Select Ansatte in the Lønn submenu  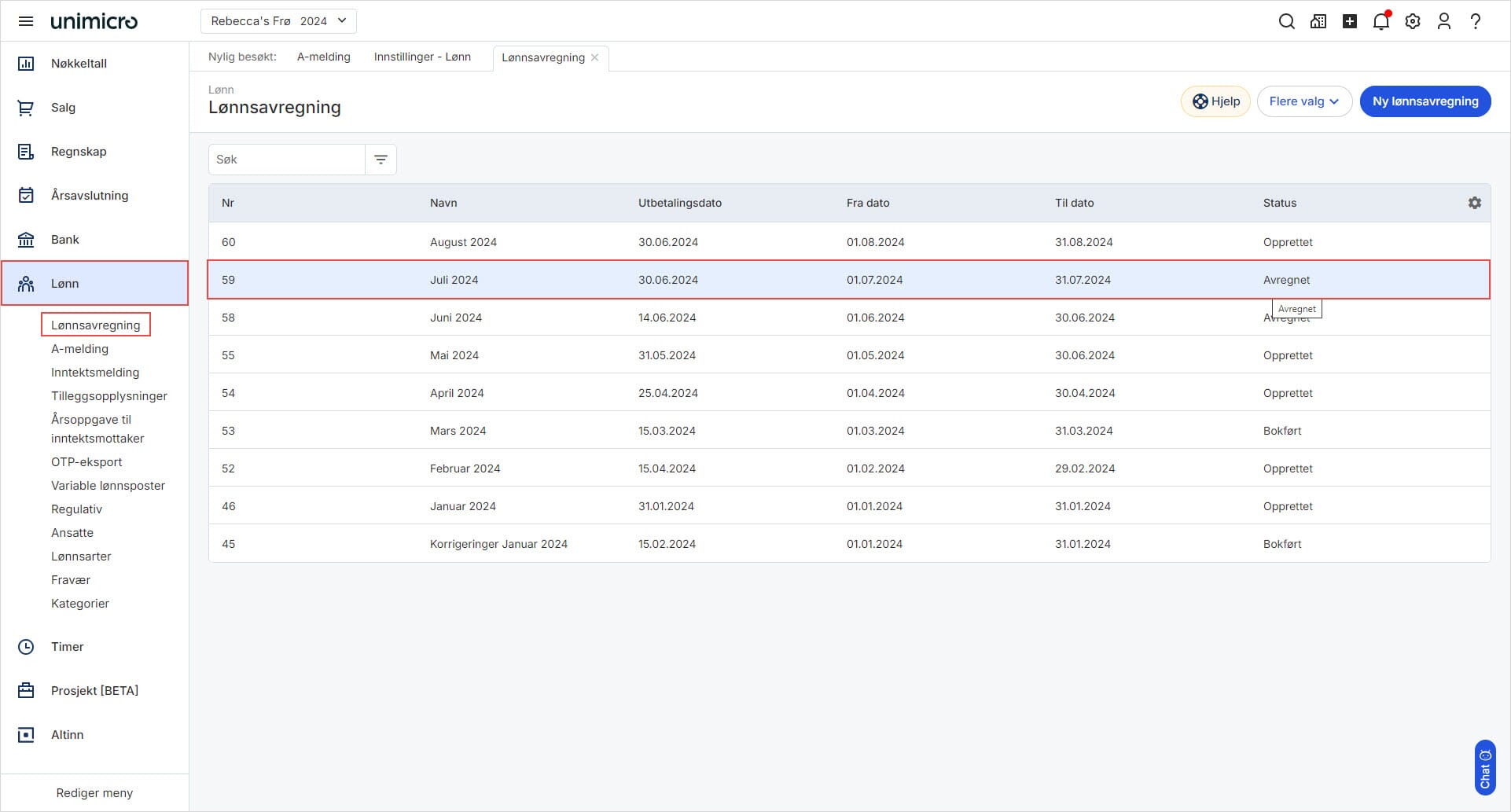[72, 533]
